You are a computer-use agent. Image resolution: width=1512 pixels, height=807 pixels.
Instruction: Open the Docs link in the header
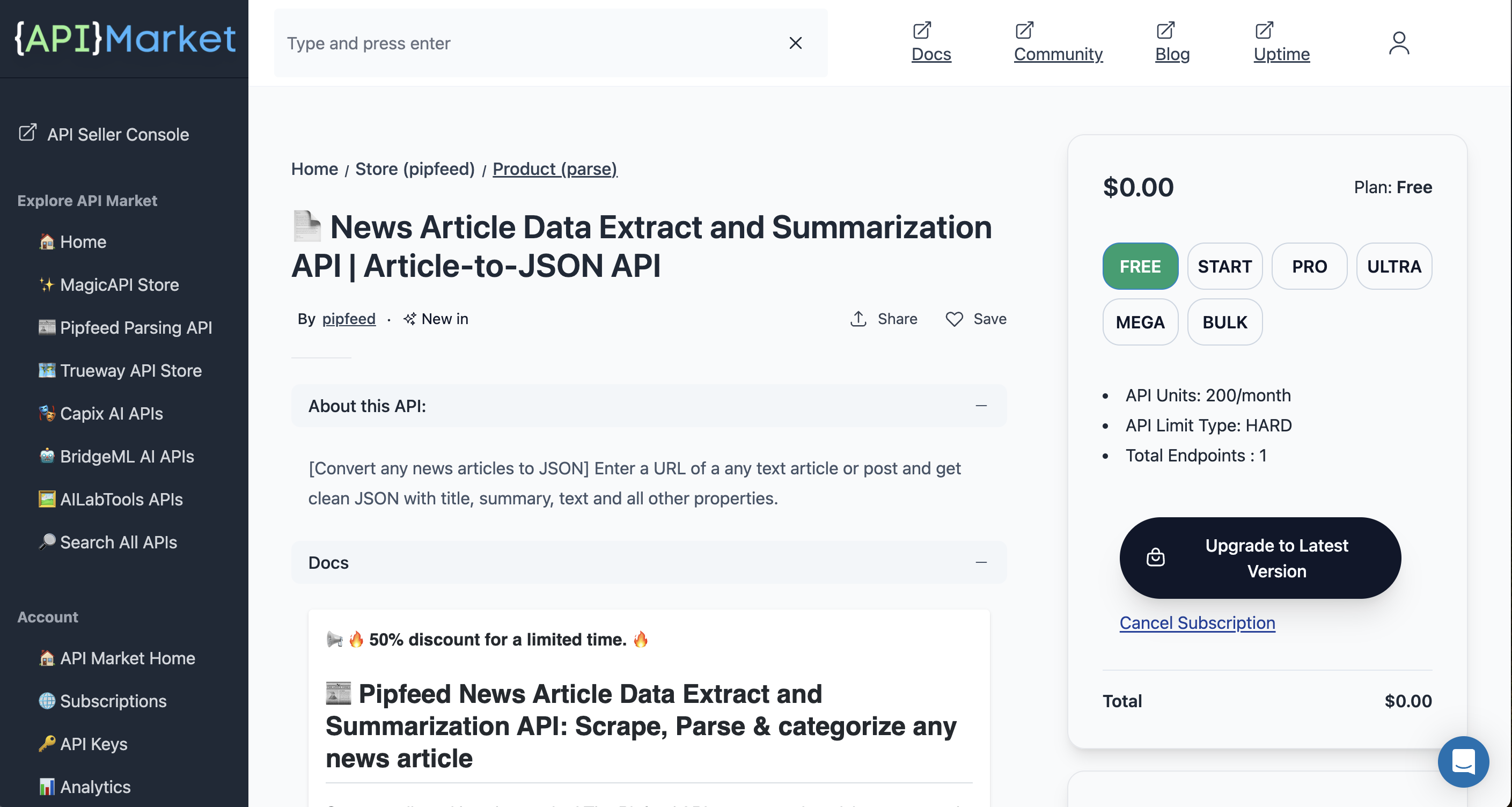[x=931, y=54]
